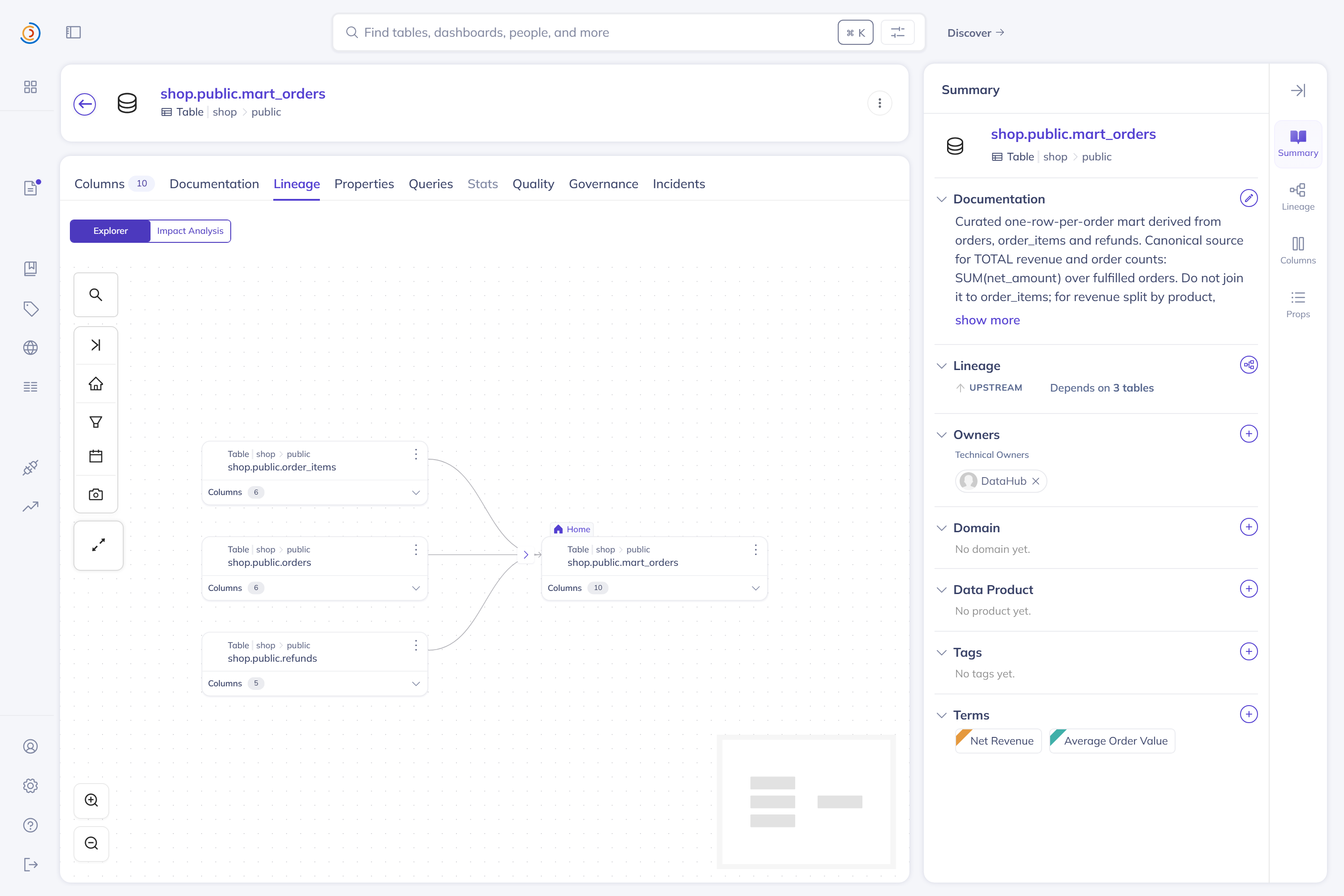This screenshot has width=1344, height=896.
Task: Open the Quality tab
Action: tap(533, 184)
